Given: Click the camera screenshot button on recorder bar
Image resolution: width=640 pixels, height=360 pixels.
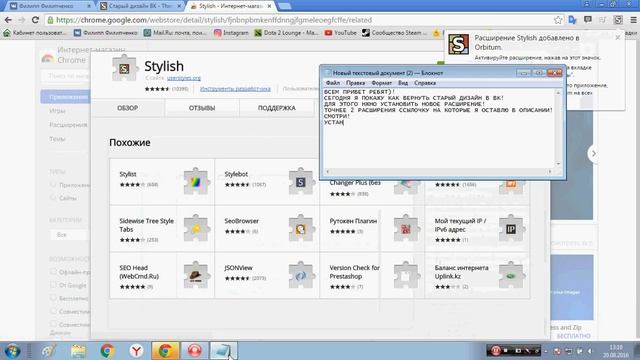Looking at the screenshot, I should click(518, 351).
